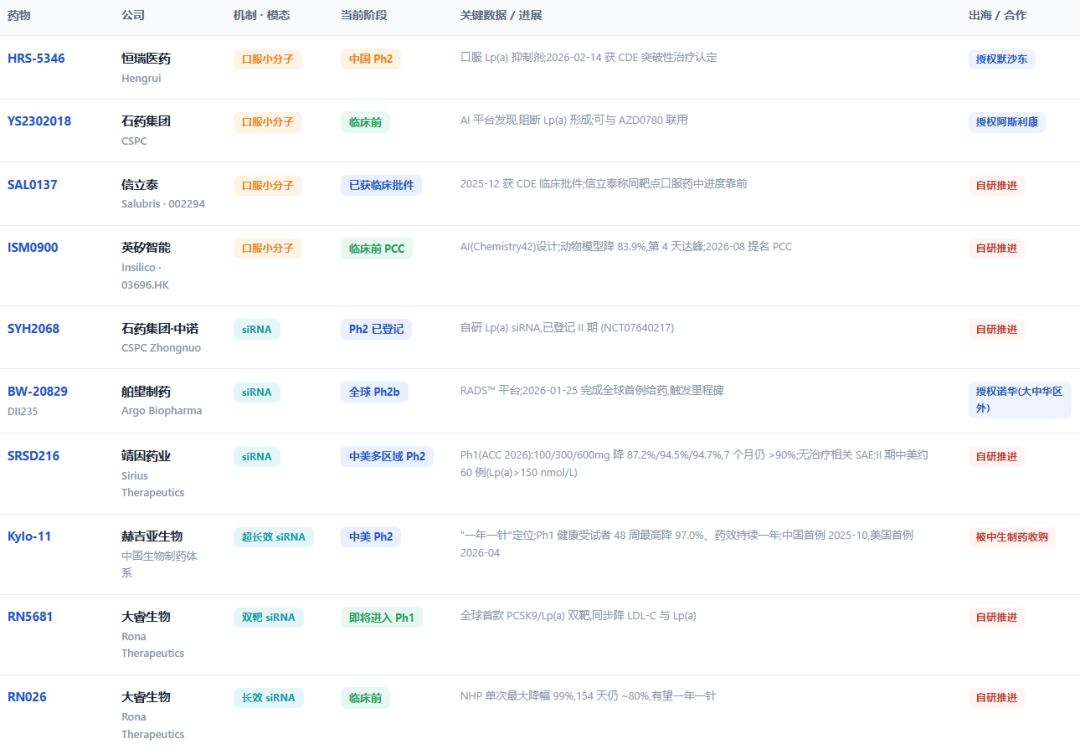Click the 机制 · 模态 column header
Viewport: 1080px width, 749px height.
pos(262,15)
